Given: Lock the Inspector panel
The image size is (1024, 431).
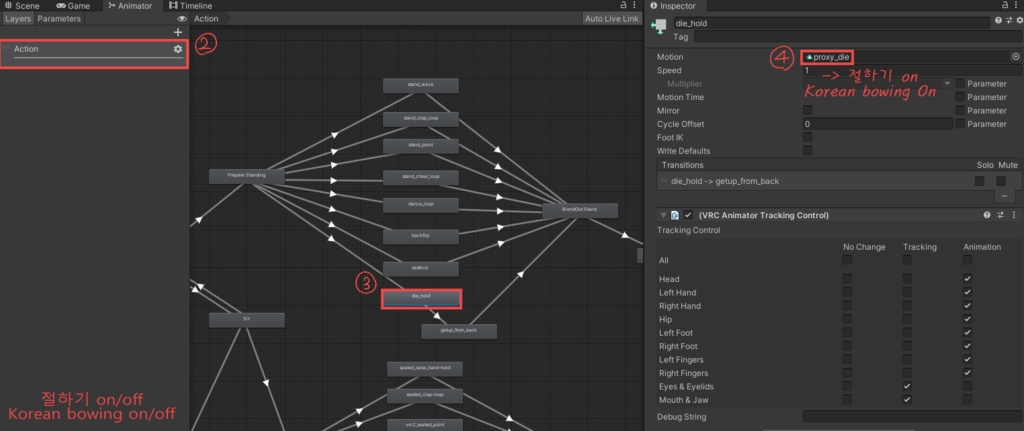Looking at the screenshot, I should tap(1006, 5).
